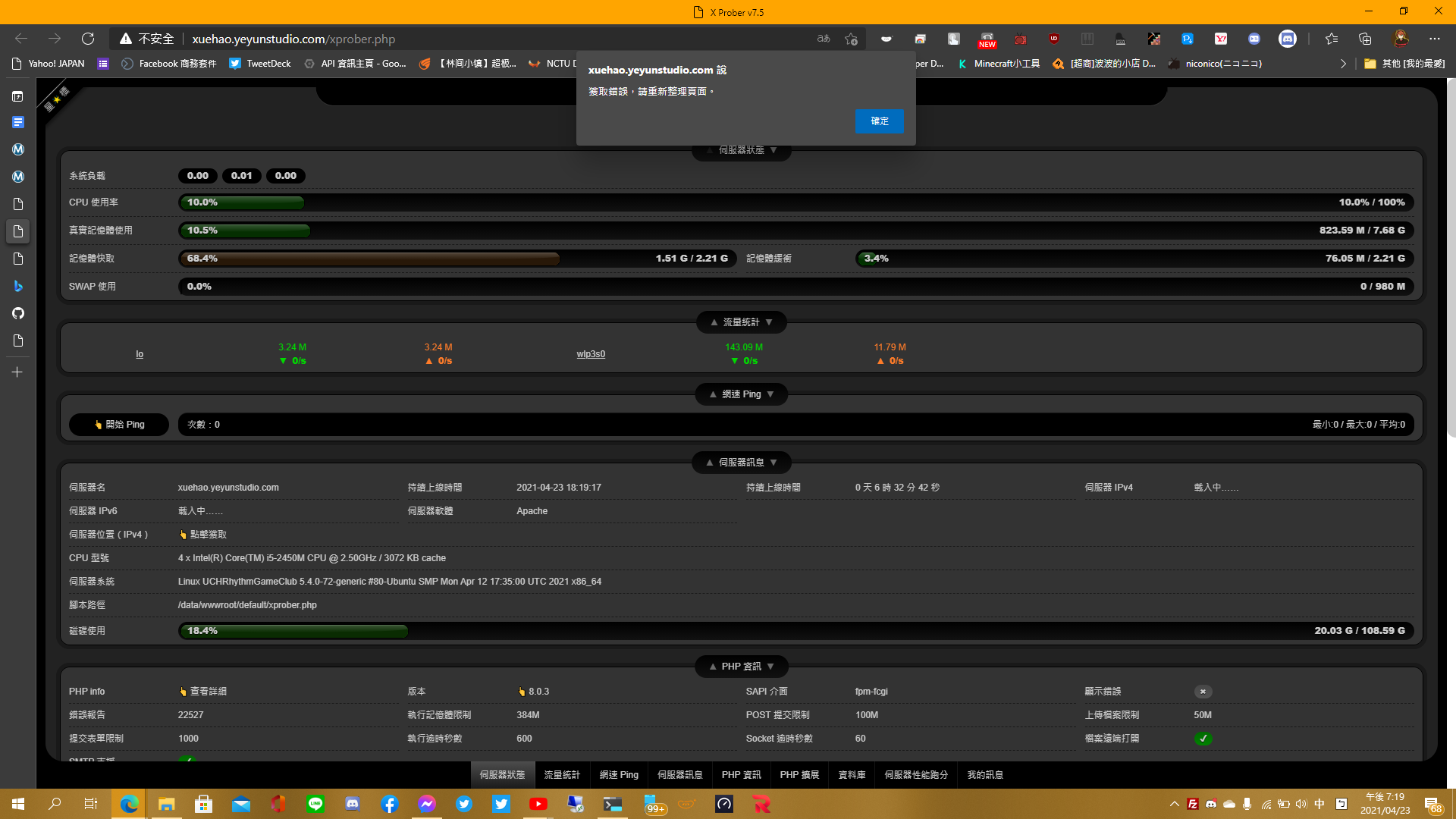Click the CPU usage progress bar
1456x819 pixels.
click(241, 202)
